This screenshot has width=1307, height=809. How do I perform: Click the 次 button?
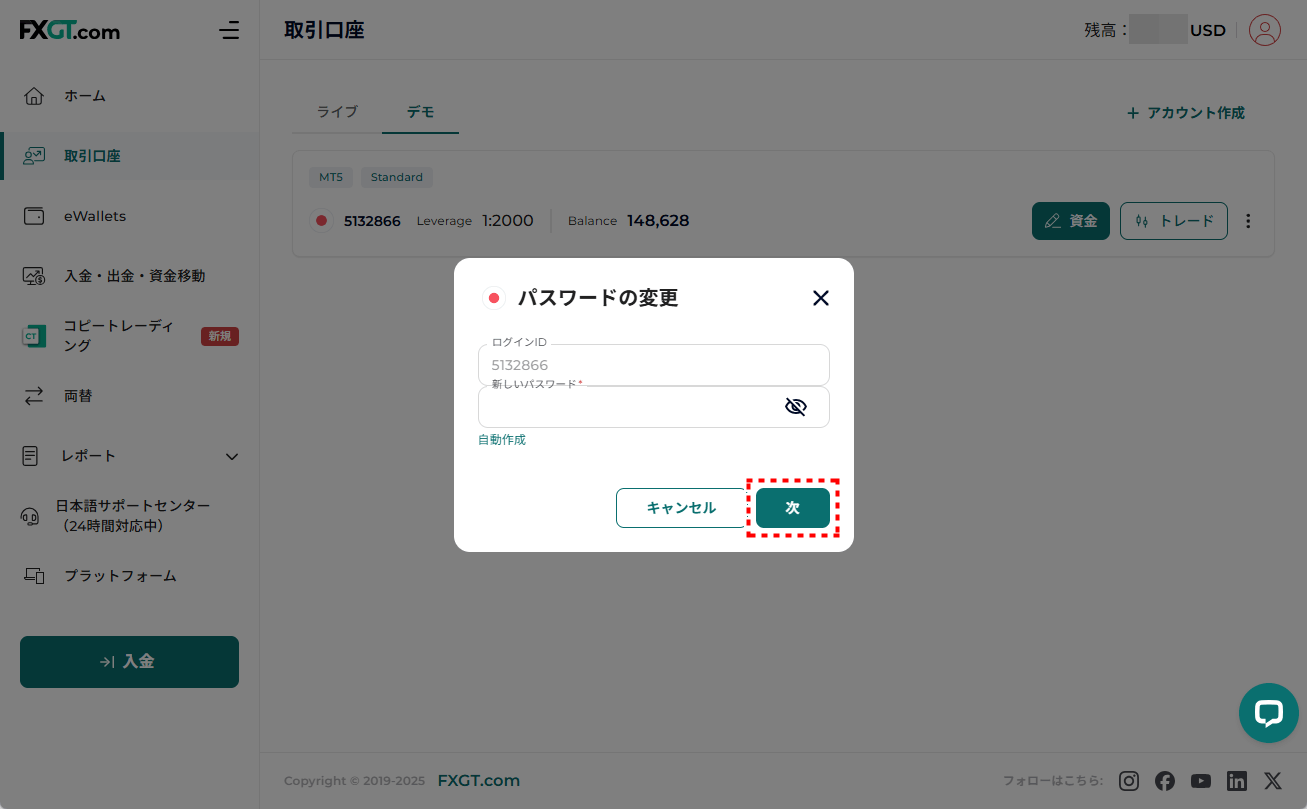click(x=792, y=508)
